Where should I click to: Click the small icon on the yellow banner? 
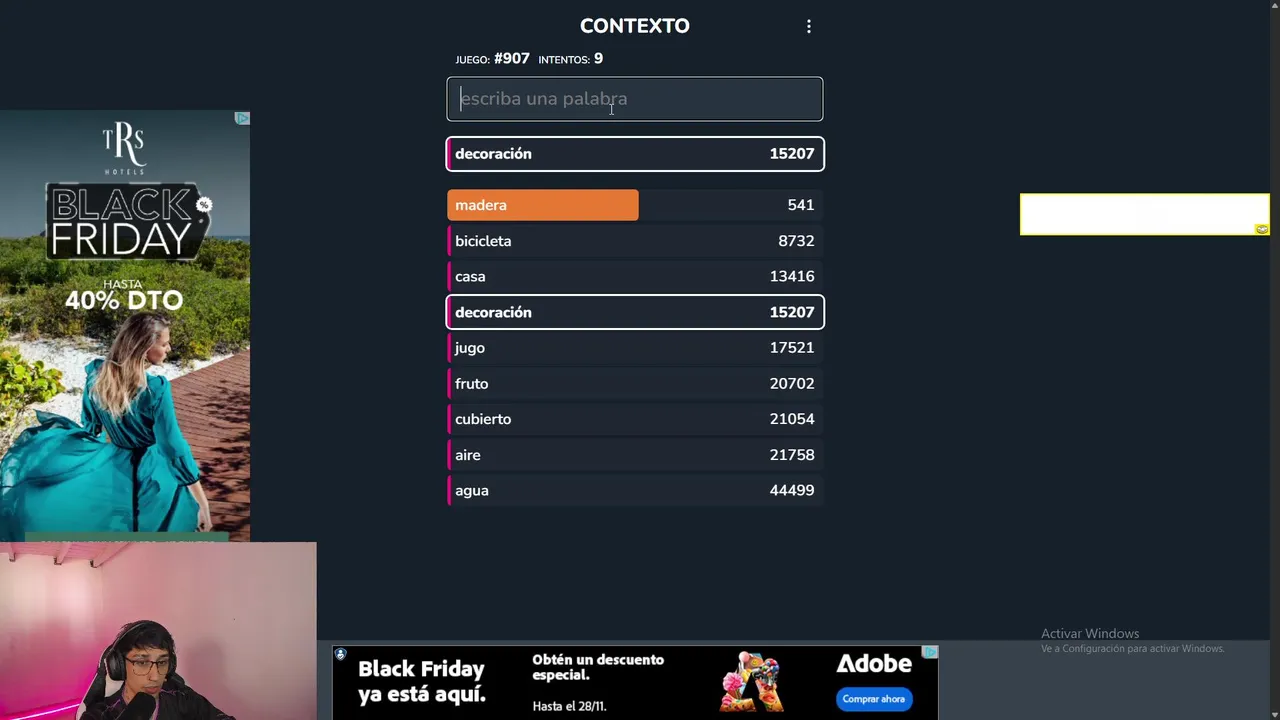[x=1262, y=229]
